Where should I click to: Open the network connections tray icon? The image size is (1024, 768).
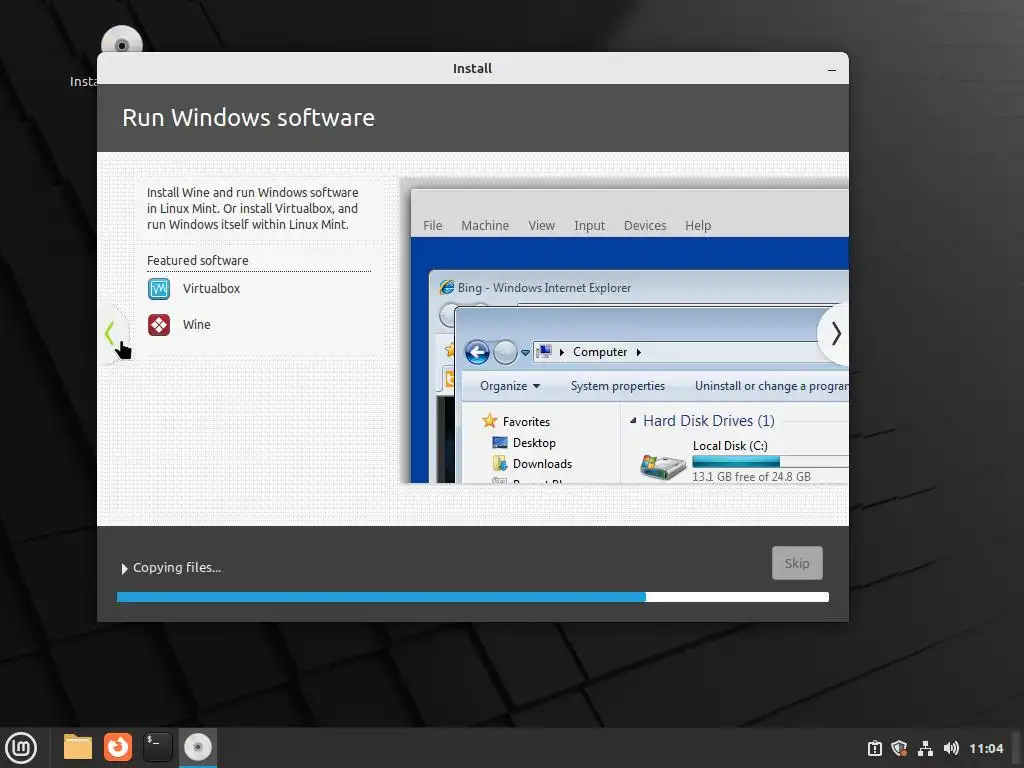click(925, 748)
